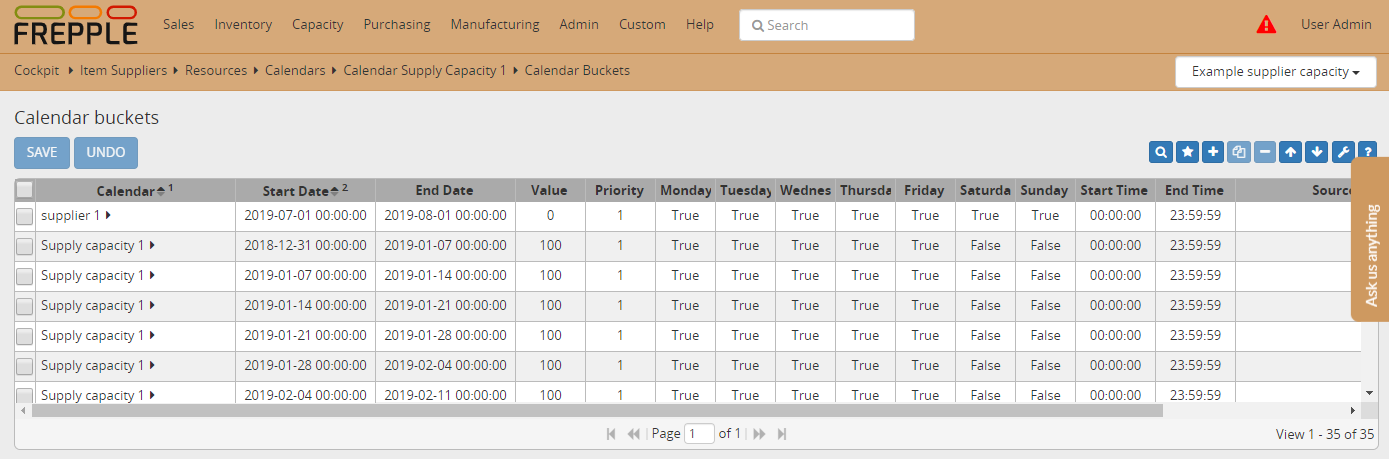Select row checkbox for bucket starting 2019-01-07
The width and height of the screenshot is (1389, 459).
[25, 276]
